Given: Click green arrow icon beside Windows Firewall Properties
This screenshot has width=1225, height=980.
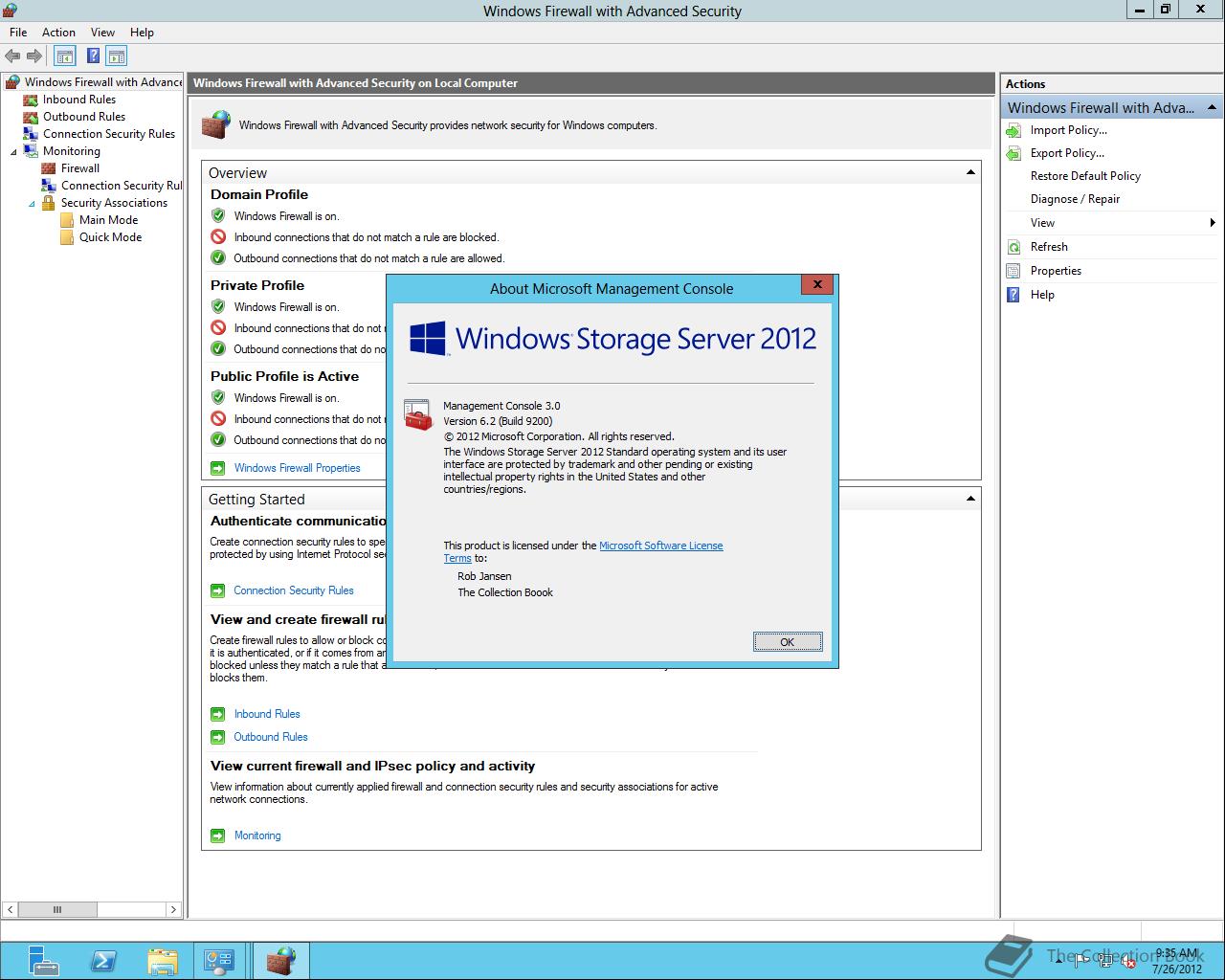Looking at the screenshot, I should tap(217, 468).
